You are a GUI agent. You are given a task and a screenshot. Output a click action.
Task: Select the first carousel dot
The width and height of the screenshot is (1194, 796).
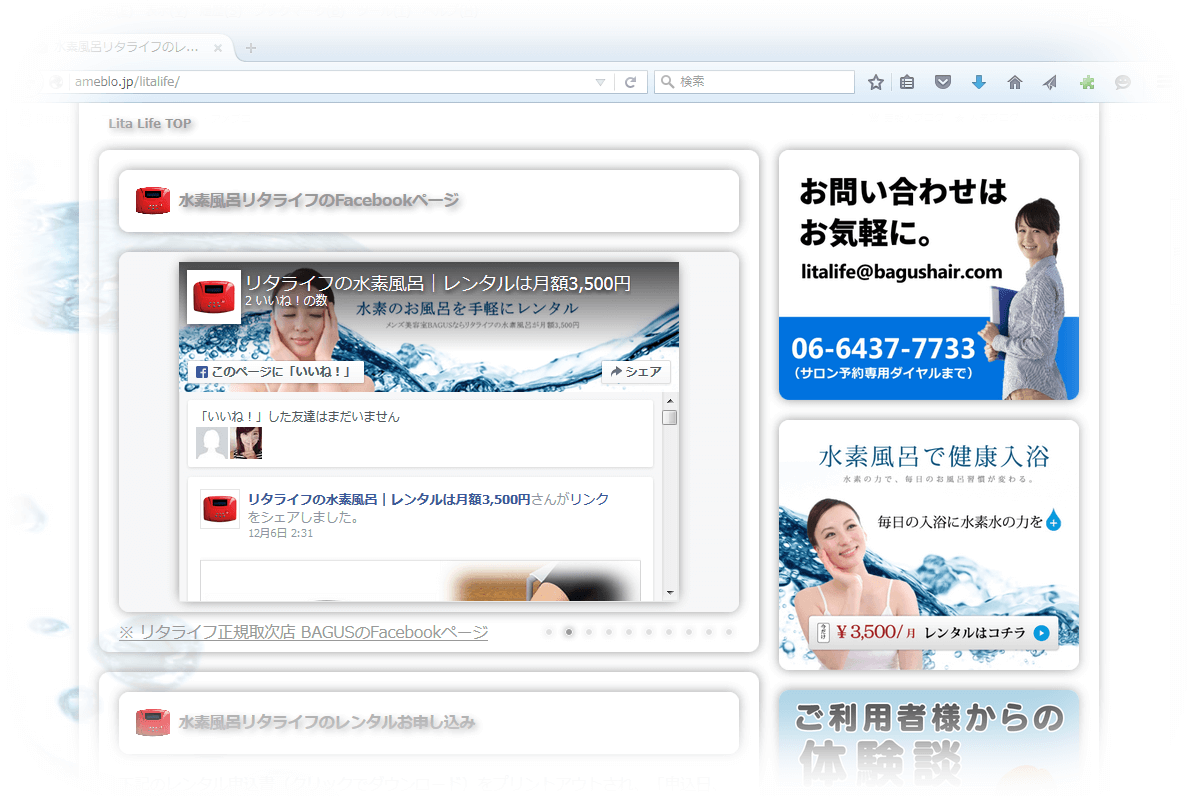tap(549, 631)
